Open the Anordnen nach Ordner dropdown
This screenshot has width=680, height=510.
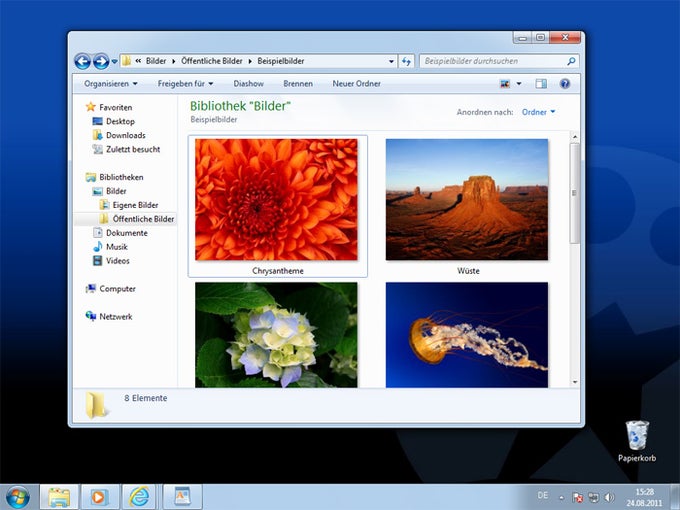coord(538,112)
